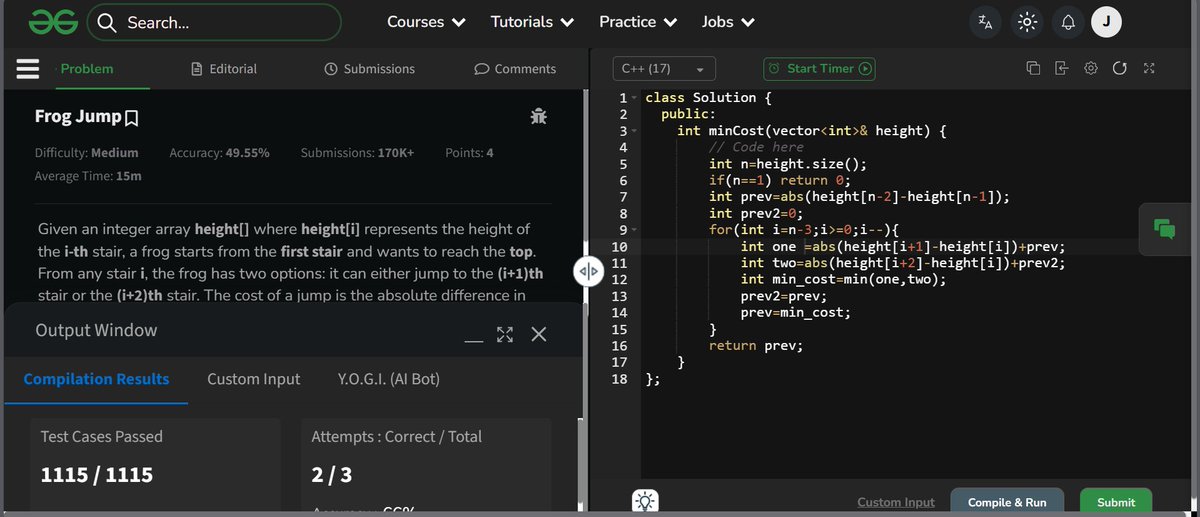
Task: Open the hamburger sidebar menu
Action: click(27, 69)
